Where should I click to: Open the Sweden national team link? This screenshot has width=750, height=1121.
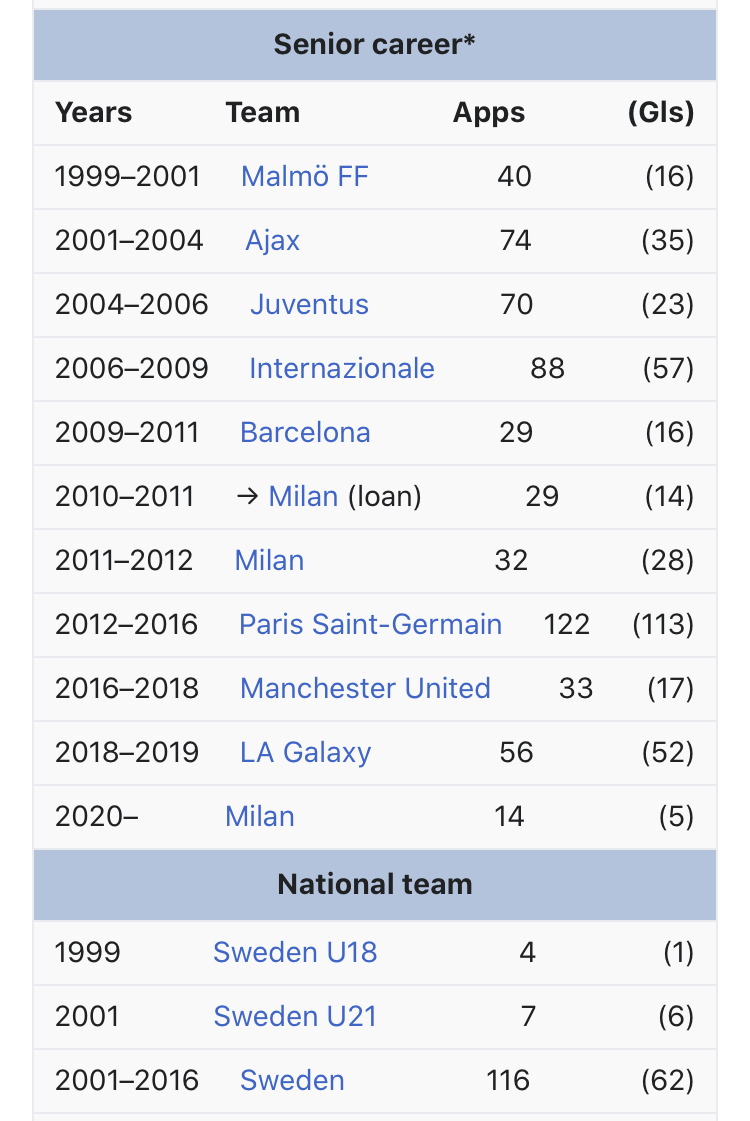[292, 1080]
